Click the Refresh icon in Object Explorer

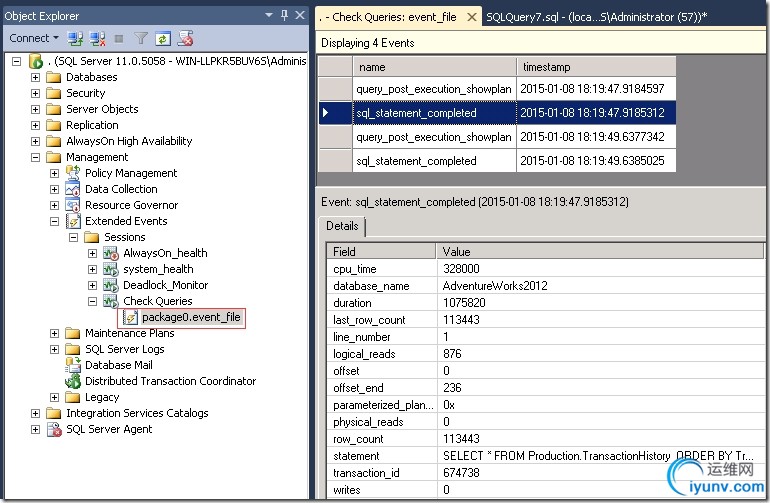[163, 38]
